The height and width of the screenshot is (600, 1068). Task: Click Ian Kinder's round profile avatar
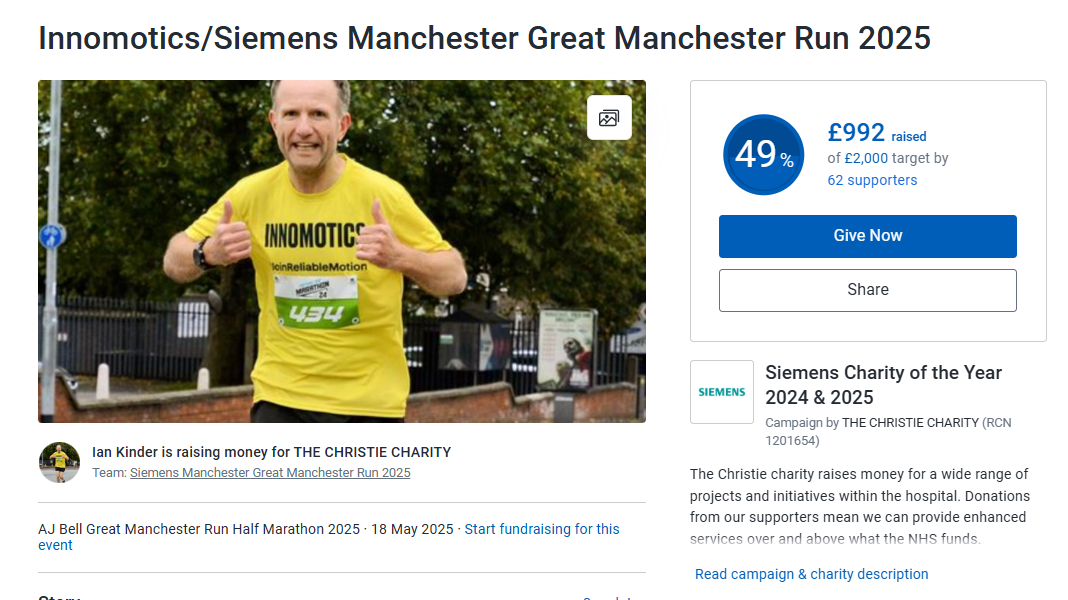(59, 462)
